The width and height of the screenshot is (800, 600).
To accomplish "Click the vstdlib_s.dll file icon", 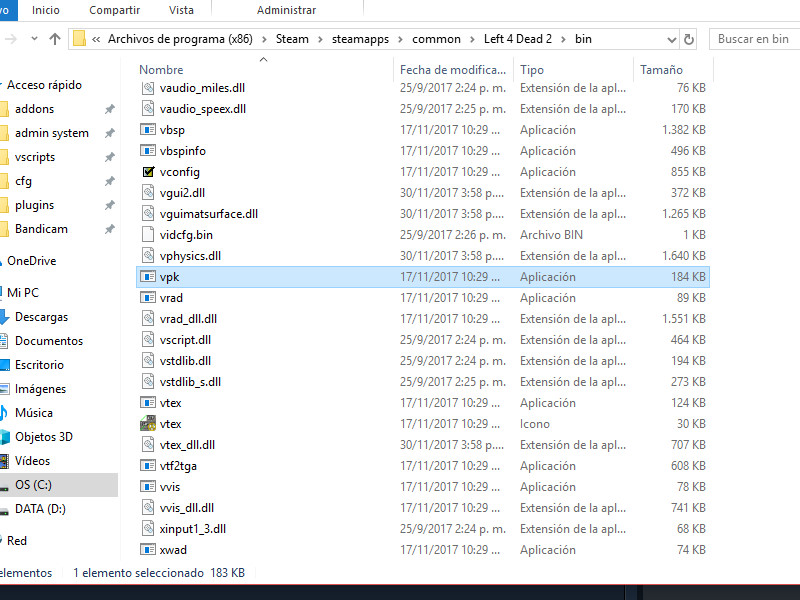I will (148, 382).
